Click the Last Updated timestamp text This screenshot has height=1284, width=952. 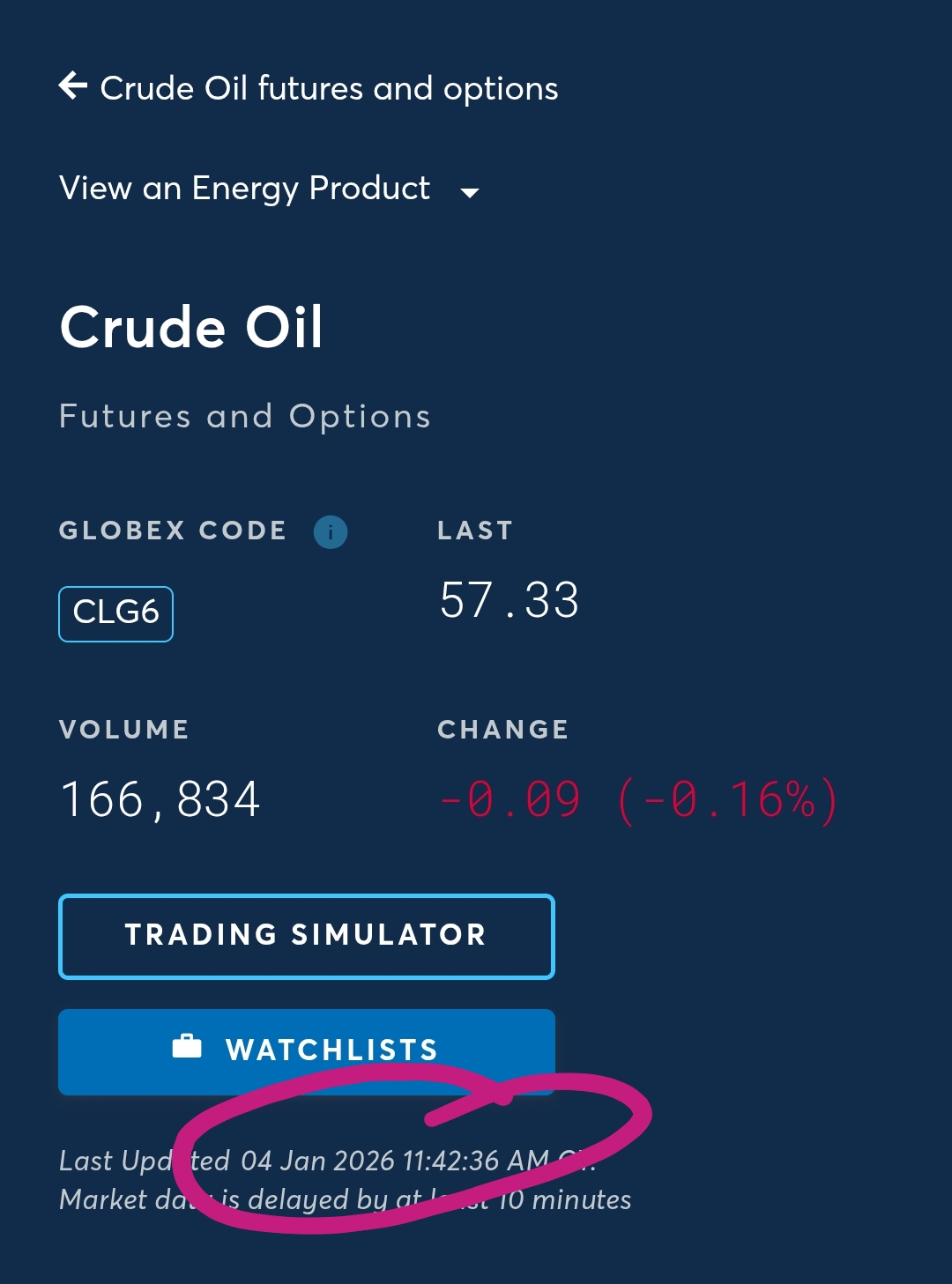326,1161
